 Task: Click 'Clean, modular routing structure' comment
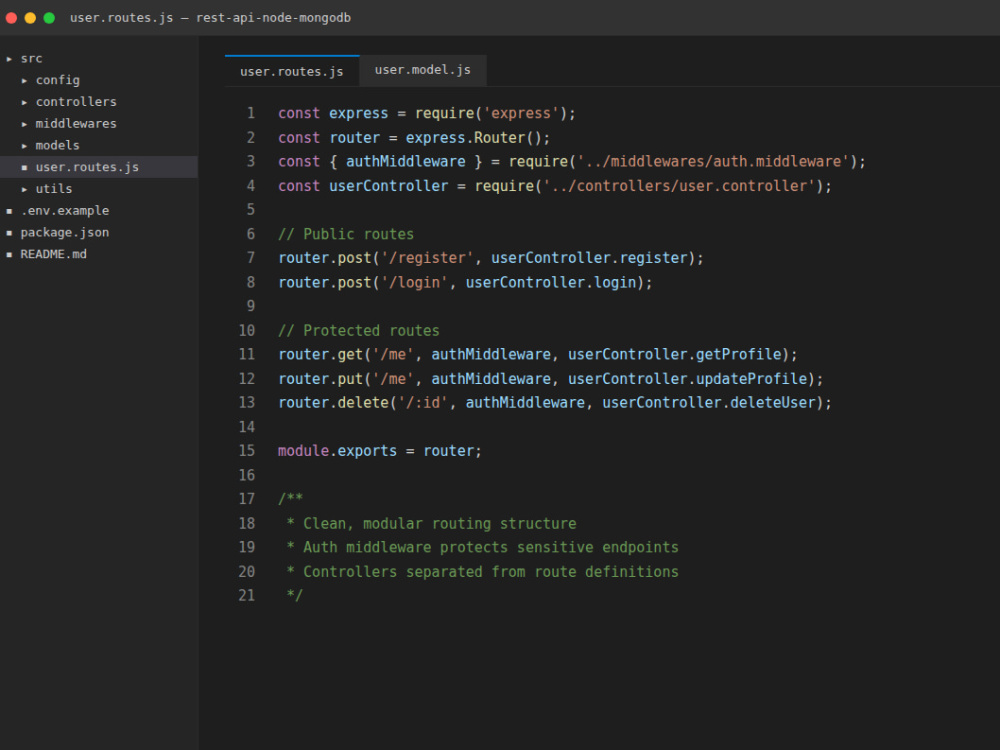click(x=439, y=524)
